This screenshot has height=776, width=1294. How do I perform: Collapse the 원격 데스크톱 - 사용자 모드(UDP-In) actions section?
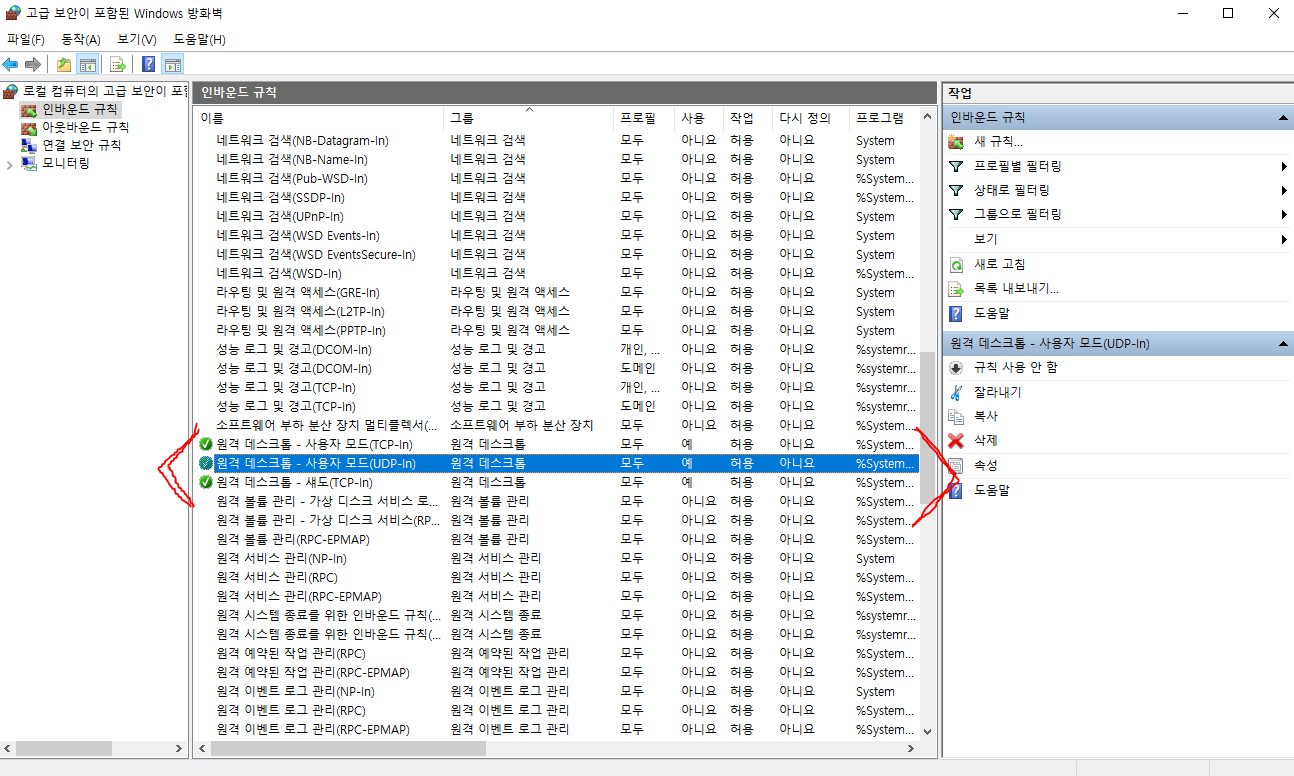pos(1283,343)
